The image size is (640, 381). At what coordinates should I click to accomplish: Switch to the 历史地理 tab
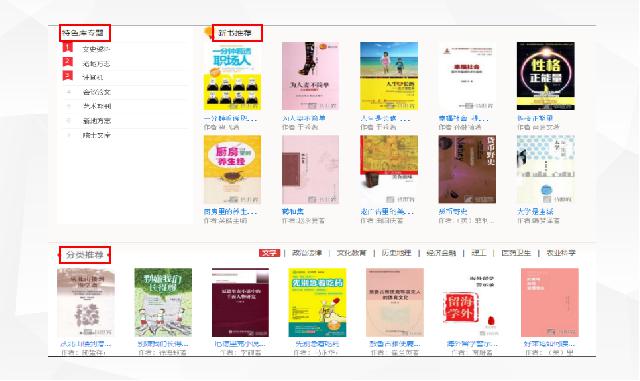(396, 253)
